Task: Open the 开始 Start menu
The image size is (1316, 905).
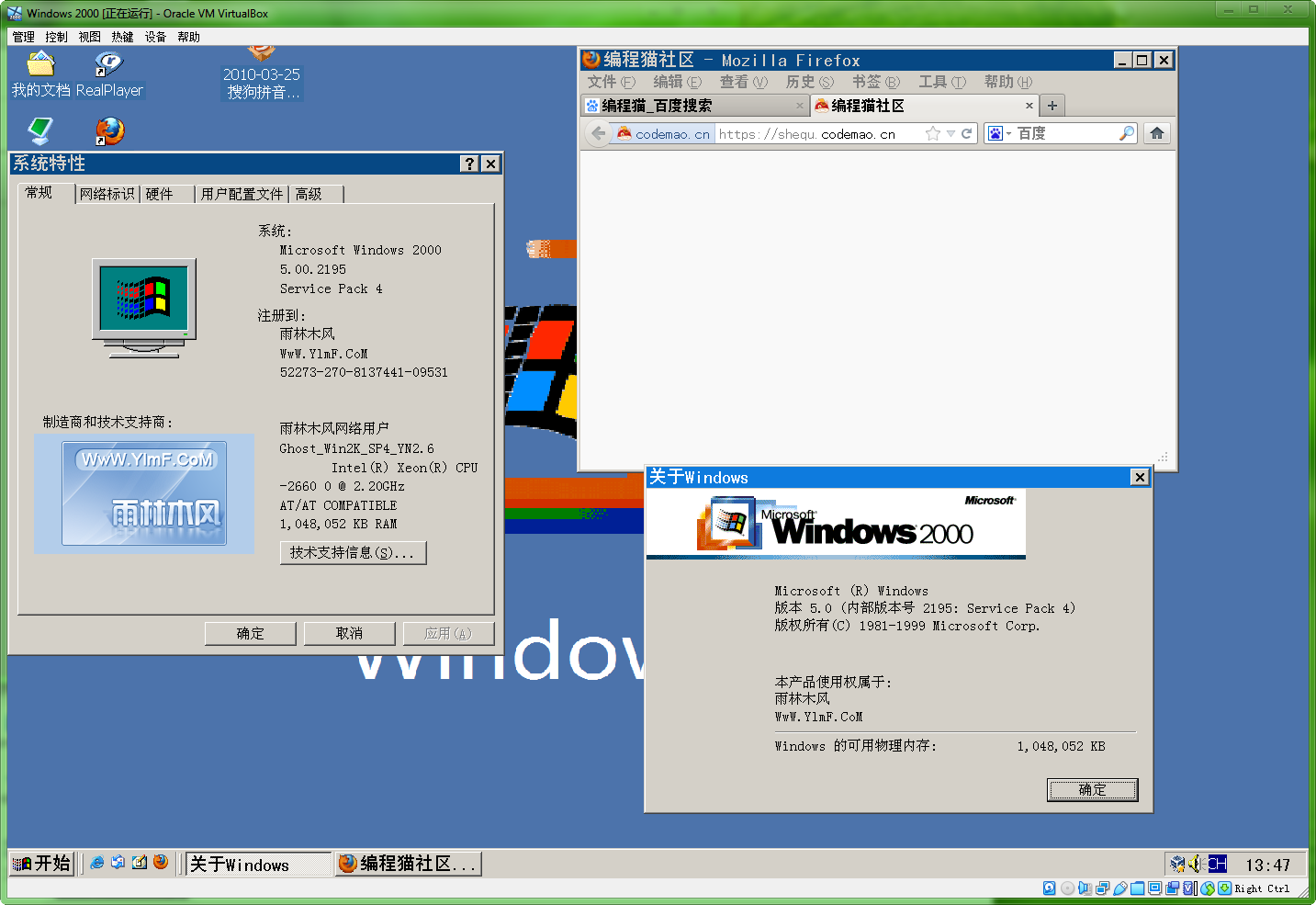Action: [x=41, y=864]
